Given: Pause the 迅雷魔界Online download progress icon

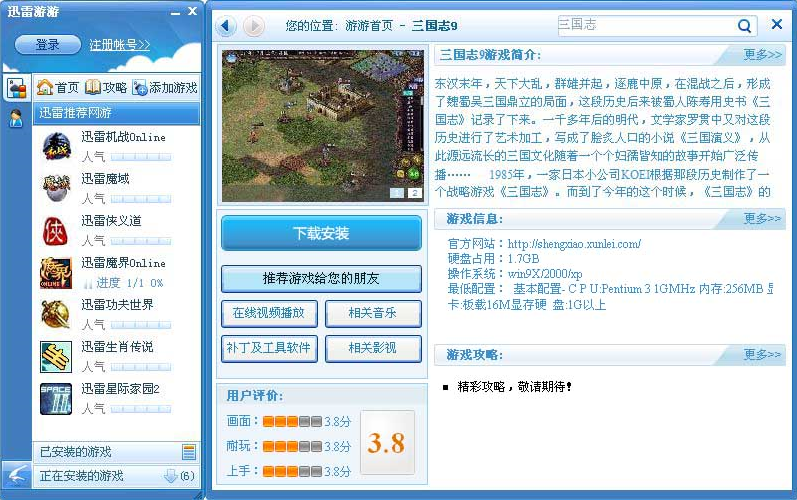Looking at the screenshot, I should (88, 283).
